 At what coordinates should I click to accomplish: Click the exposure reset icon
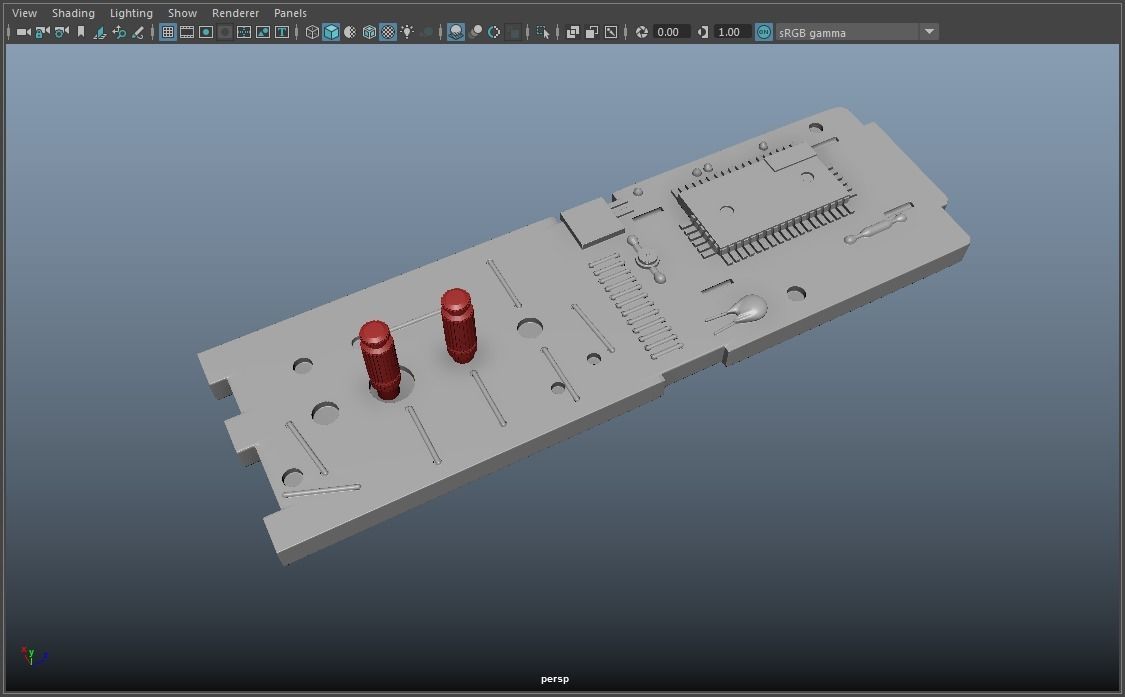[642, 32]
